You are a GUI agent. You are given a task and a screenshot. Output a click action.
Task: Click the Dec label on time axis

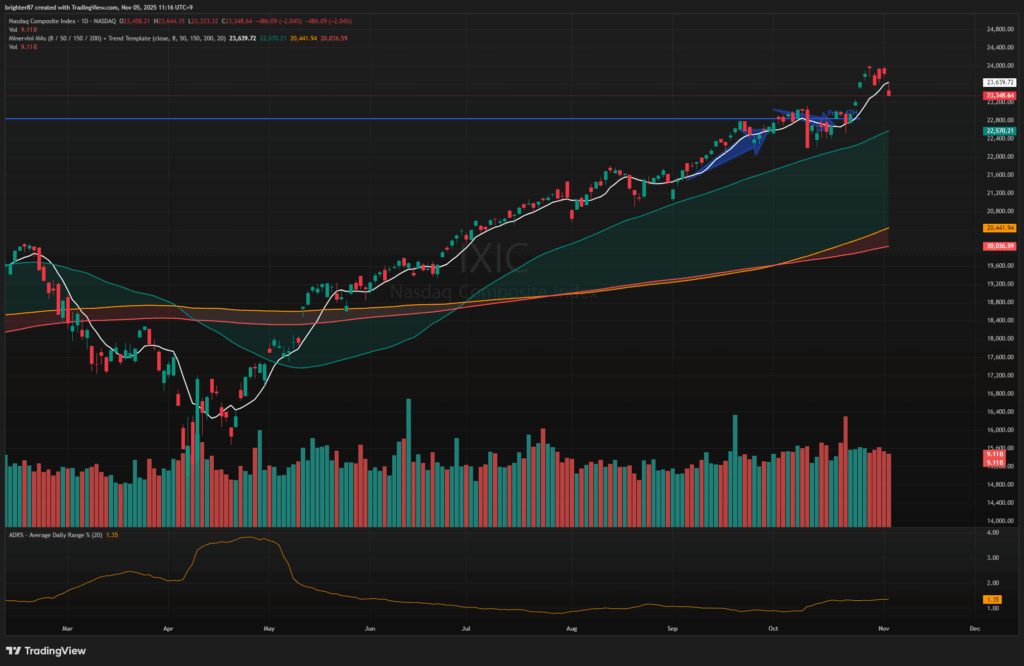click(x=974, y=628)
